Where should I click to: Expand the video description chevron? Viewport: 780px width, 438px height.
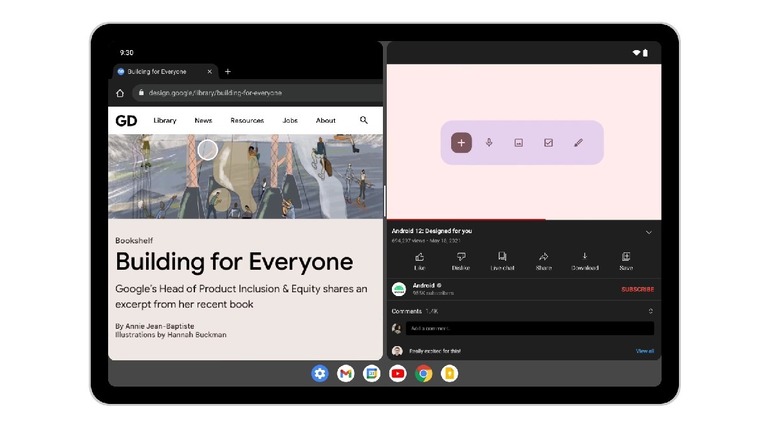[649, 232]
